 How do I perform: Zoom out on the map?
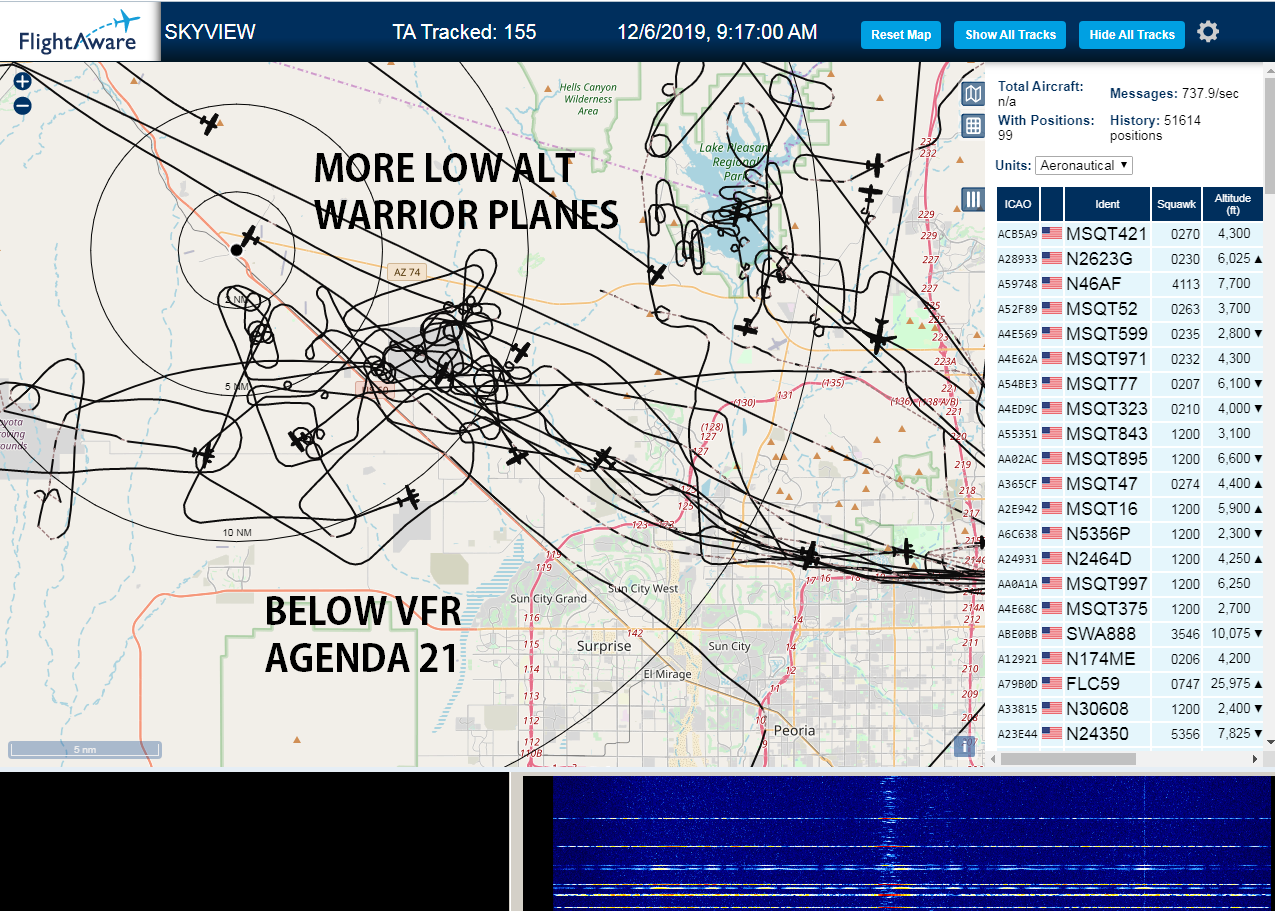(x=22, y=105)
